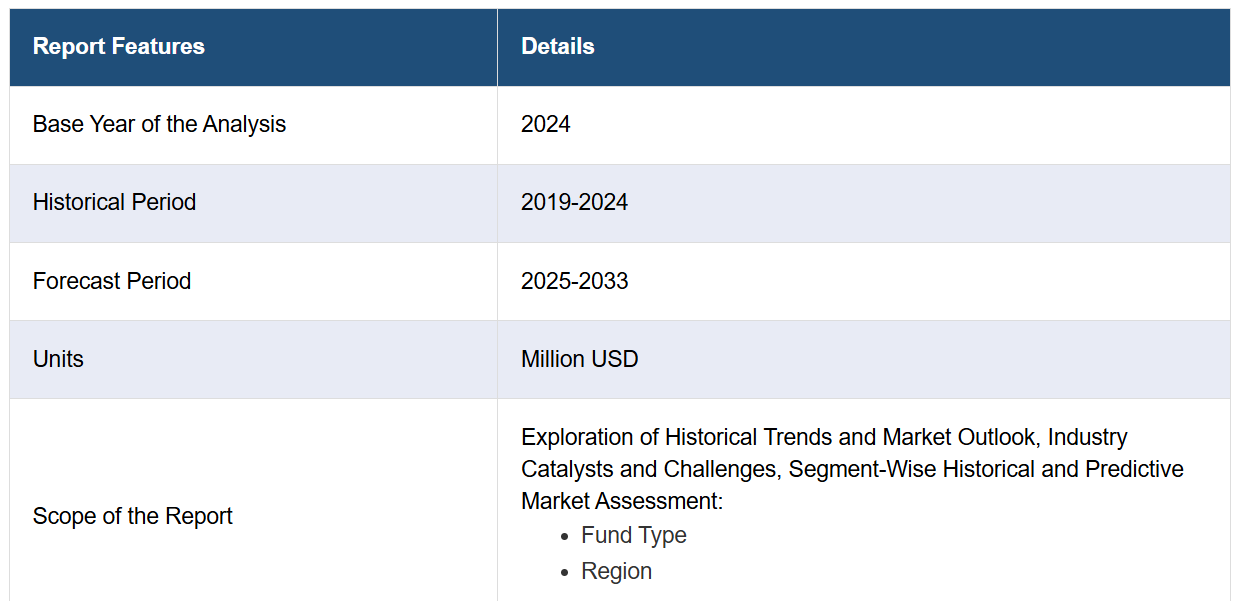Select the Units row label
Image resolution: width=1239 pixels, height=601 pixels.
click(x=58, y=360)
